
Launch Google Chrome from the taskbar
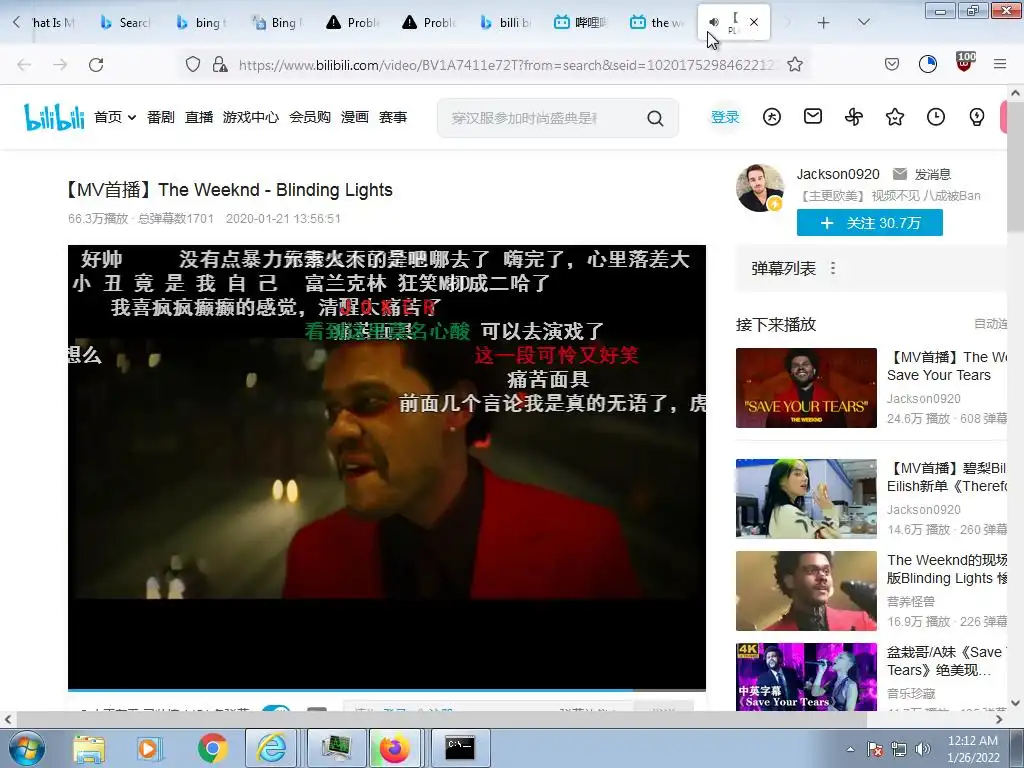213,748
